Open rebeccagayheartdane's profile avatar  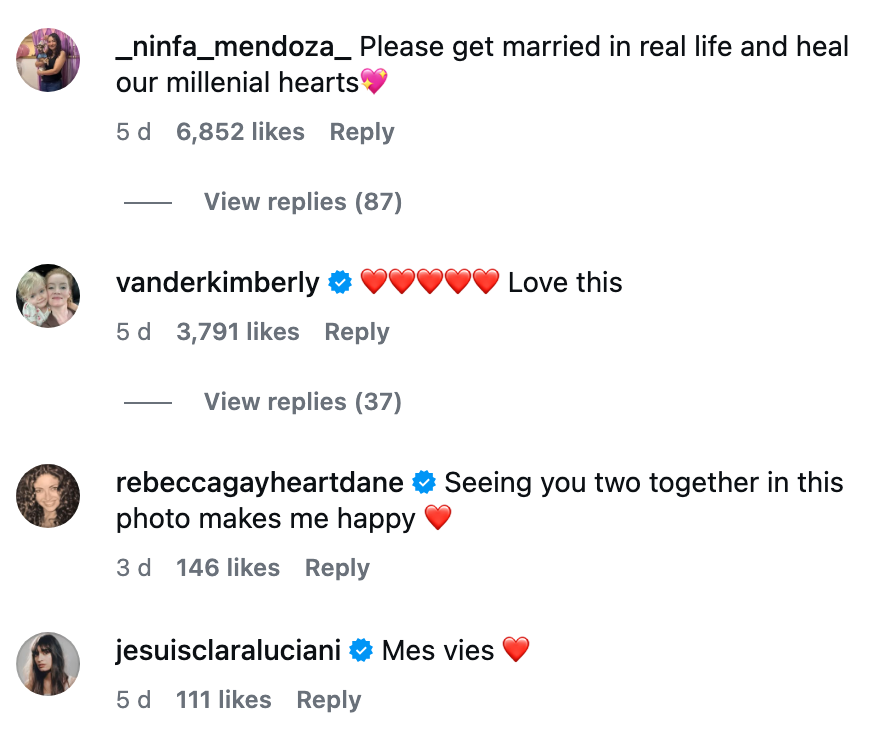tap(48, 496)
